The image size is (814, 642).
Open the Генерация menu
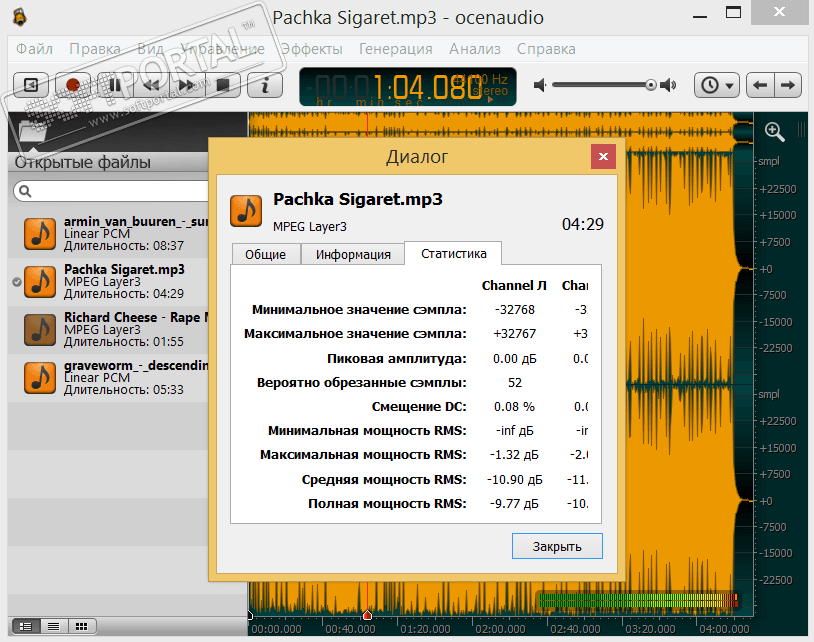396,49
